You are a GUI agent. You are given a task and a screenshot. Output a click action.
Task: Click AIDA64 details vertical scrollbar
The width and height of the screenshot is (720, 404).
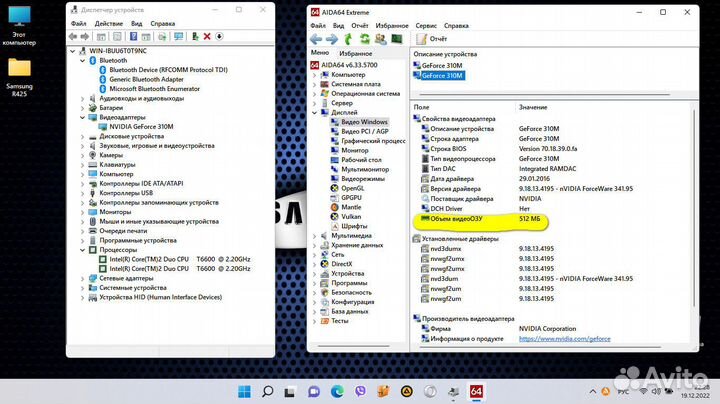694,209
